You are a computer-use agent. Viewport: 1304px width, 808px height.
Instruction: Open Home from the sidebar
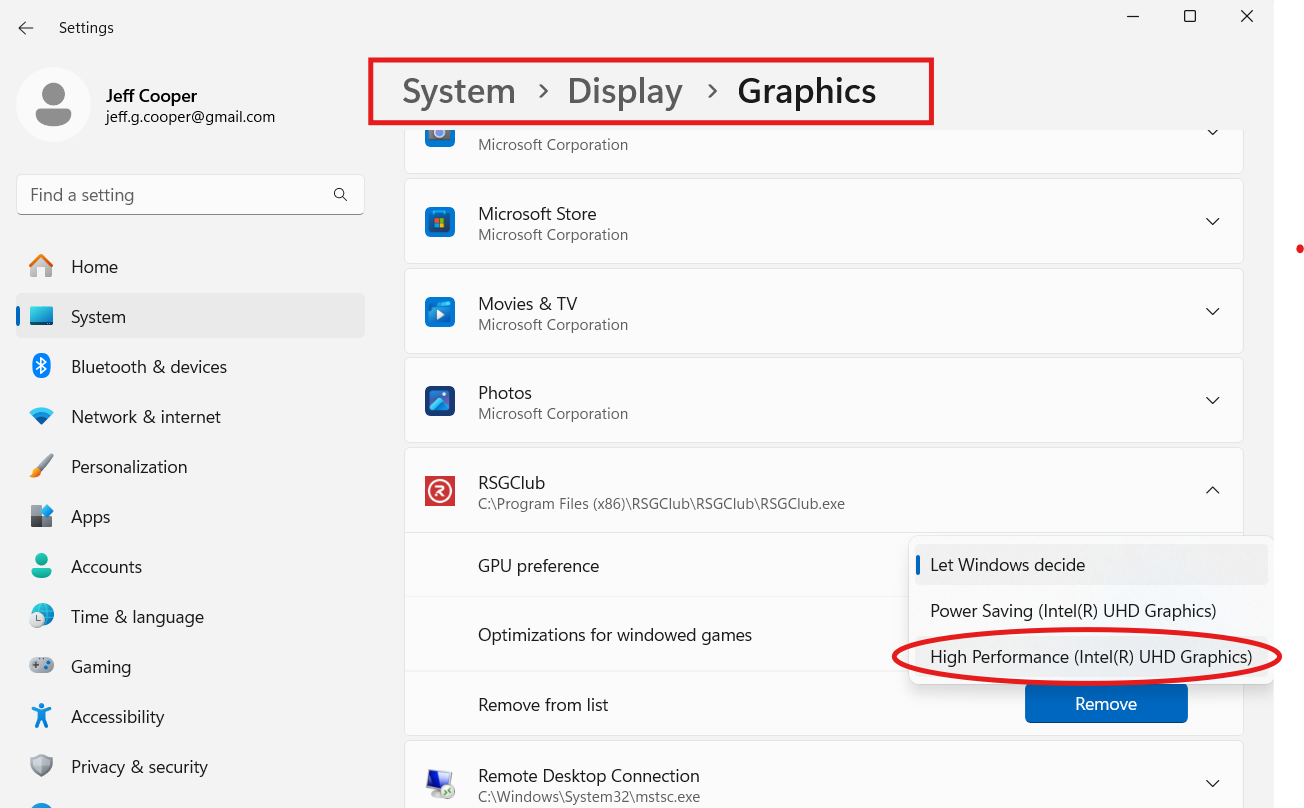(190, 267)
